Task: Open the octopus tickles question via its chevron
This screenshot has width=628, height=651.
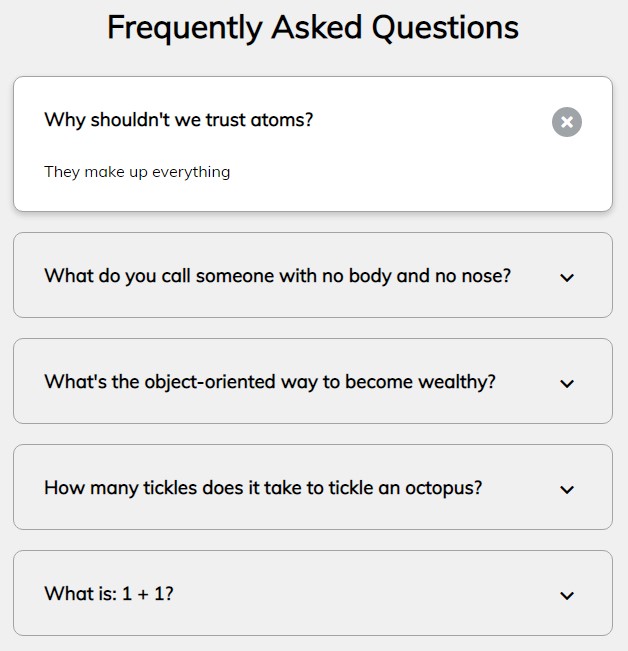Action: (567, 489)
